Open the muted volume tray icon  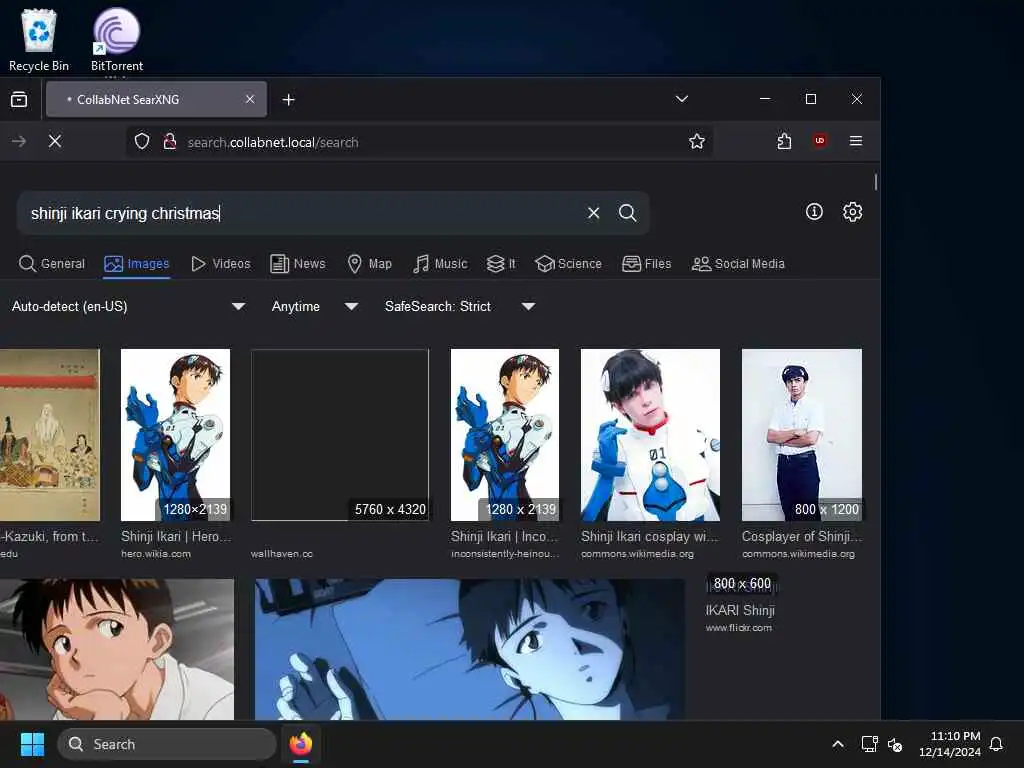coord(895,744)
